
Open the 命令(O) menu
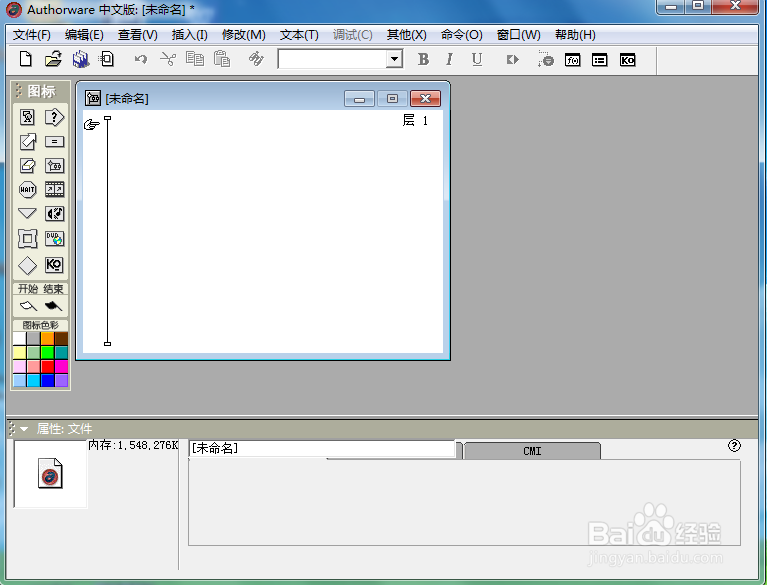click(x=461, y=35)
